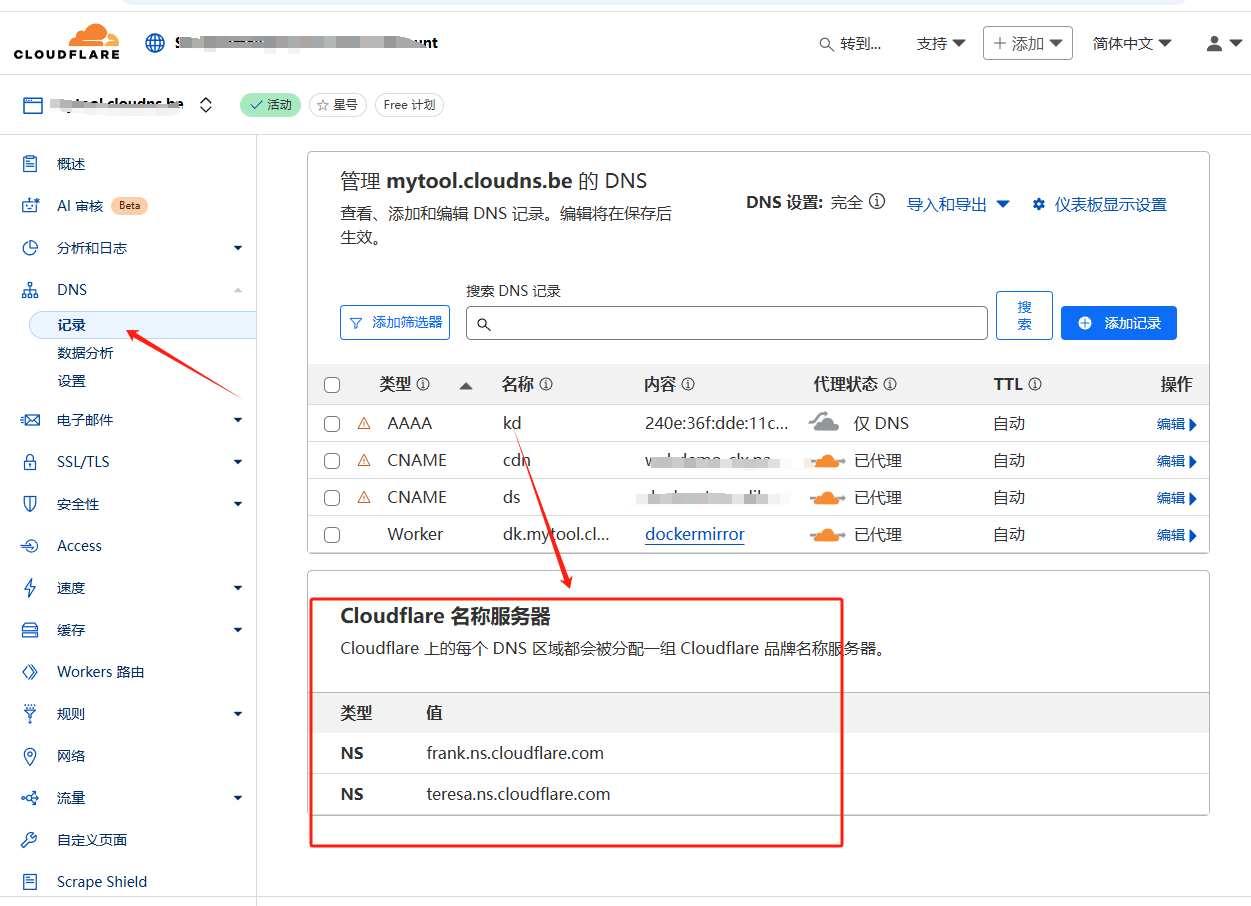The height and width of the screenshot is (906, 1251).
Task: Open the Workers 路由 menu item
Action: [x=100, y=672]
